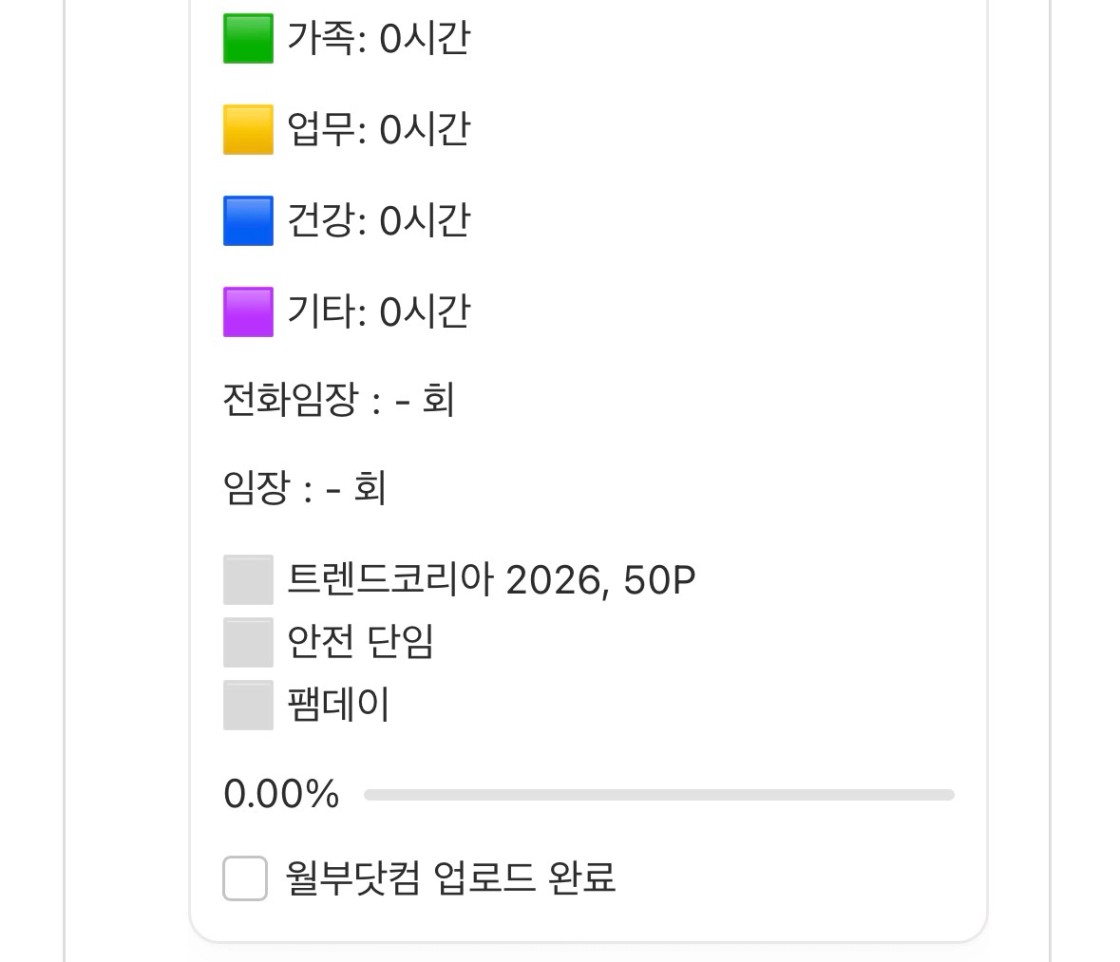Toggle the 팸데이 checkbox
Screen dimensions: 1120x962
[248, 705]
